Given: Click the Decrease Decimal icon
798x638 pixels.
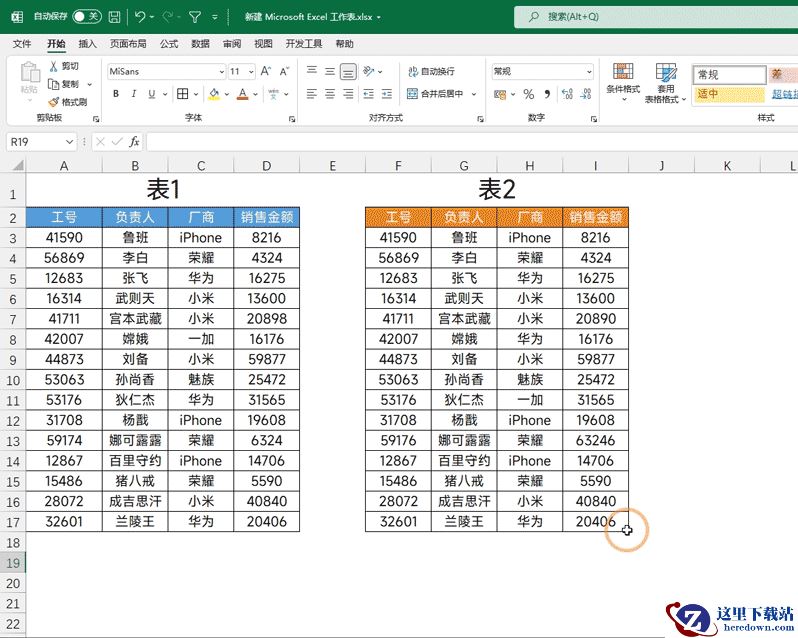Looking at the screenshot, I should click(586, 94).
